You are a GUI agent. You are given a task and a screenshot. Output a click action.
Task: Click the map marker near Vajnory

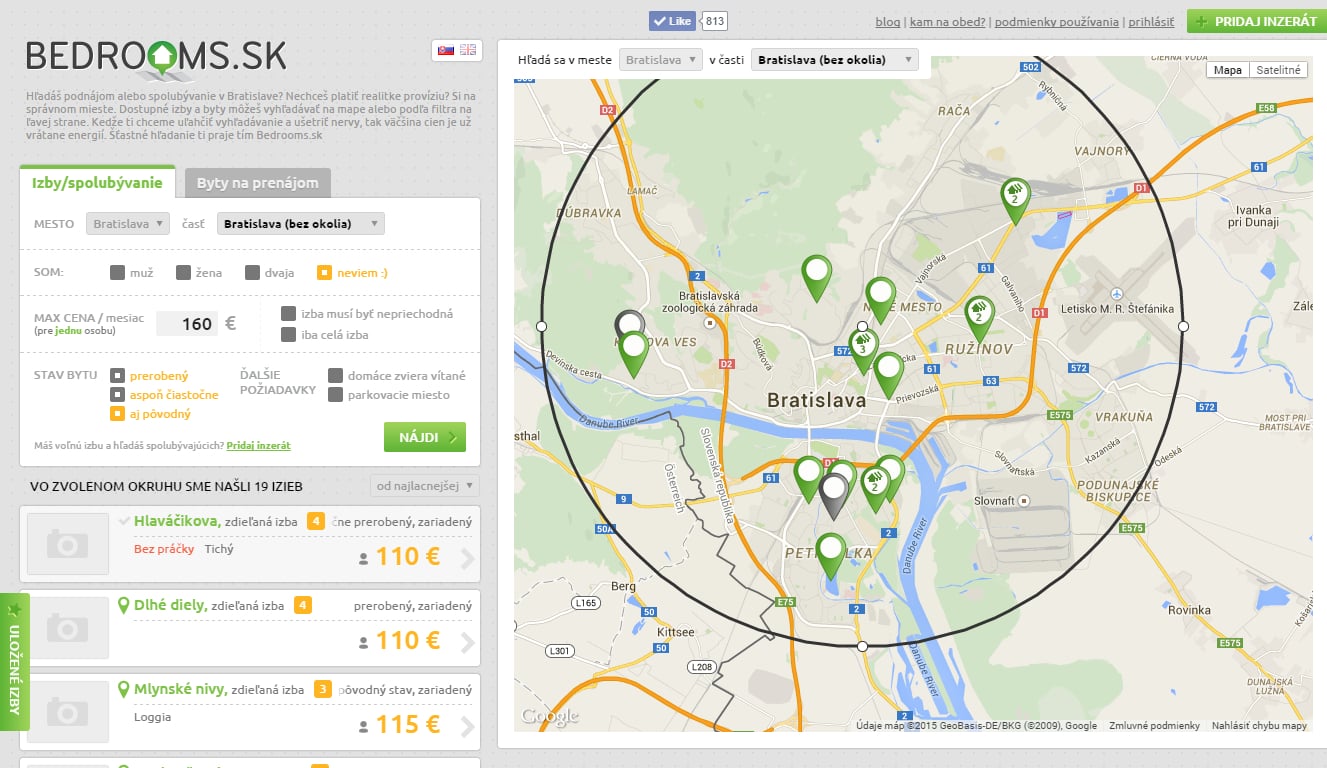click(x=1014, y=195)
